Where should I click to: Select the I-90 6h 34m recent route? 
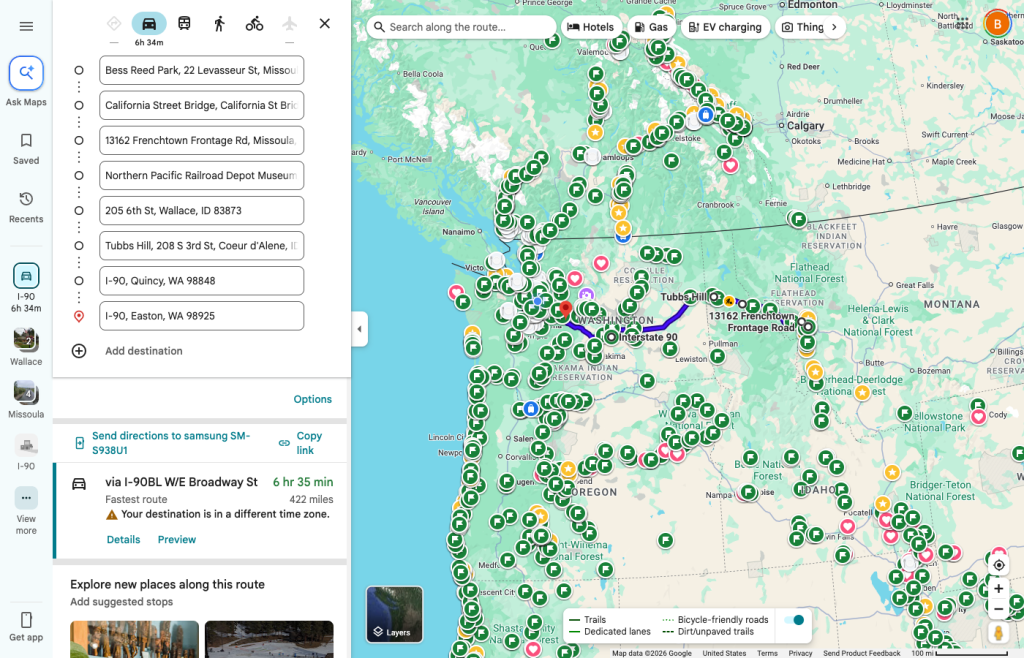pos(26,287)
